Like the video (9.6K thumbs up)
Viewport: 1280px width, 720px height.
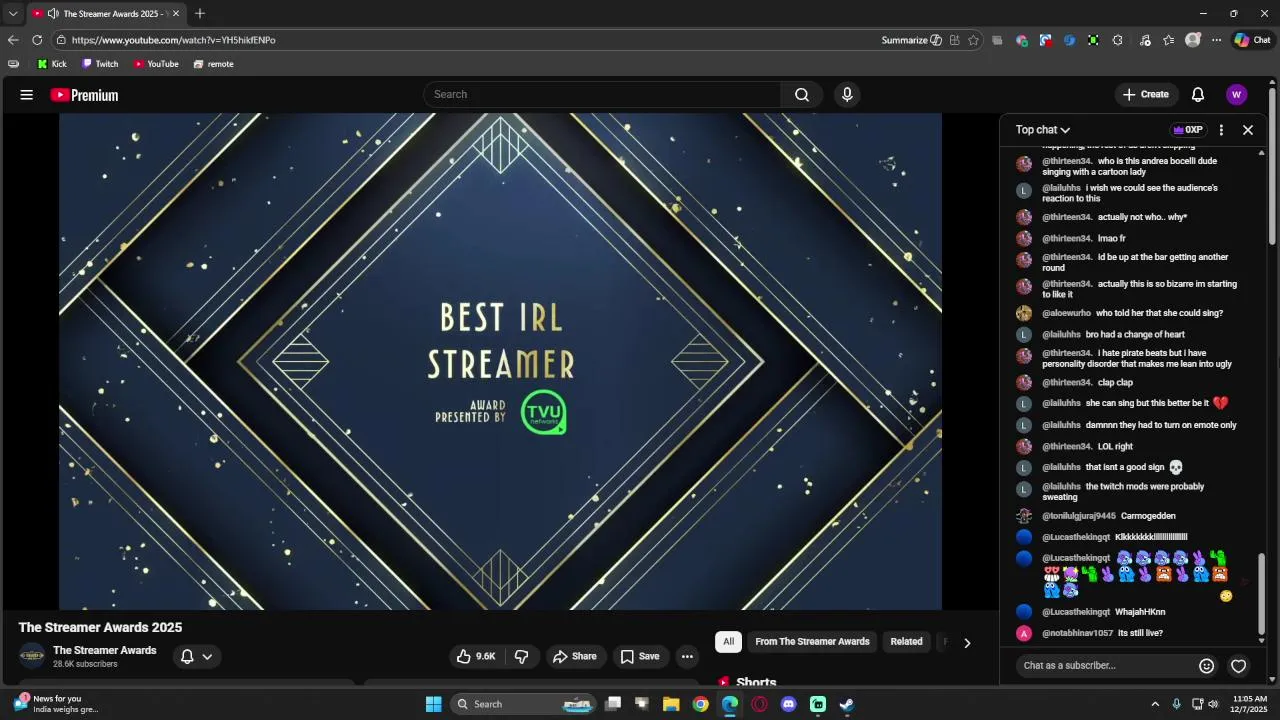pos(477,656)
